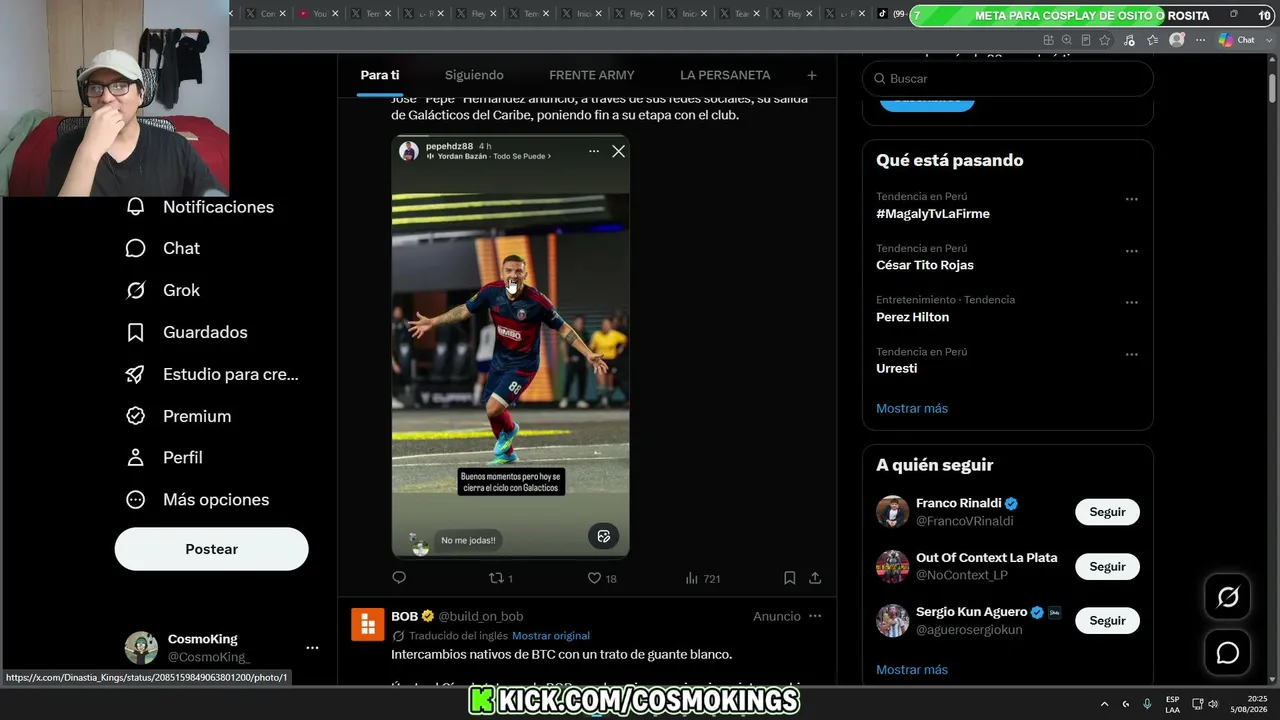Share the Pepe Hernández post
The width and height of the screenshot is (1280, 720).
pyautogui.click(x=815, y=578)
